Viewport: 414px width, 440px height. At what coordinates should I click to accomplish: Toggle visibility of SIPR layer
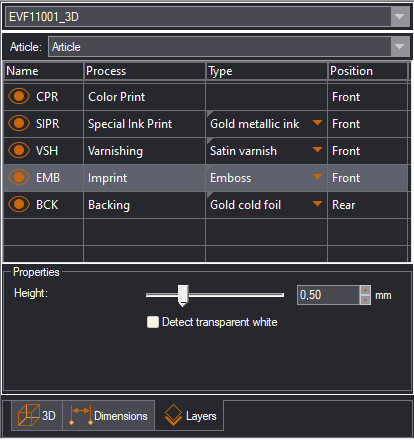tap(19, 123)
